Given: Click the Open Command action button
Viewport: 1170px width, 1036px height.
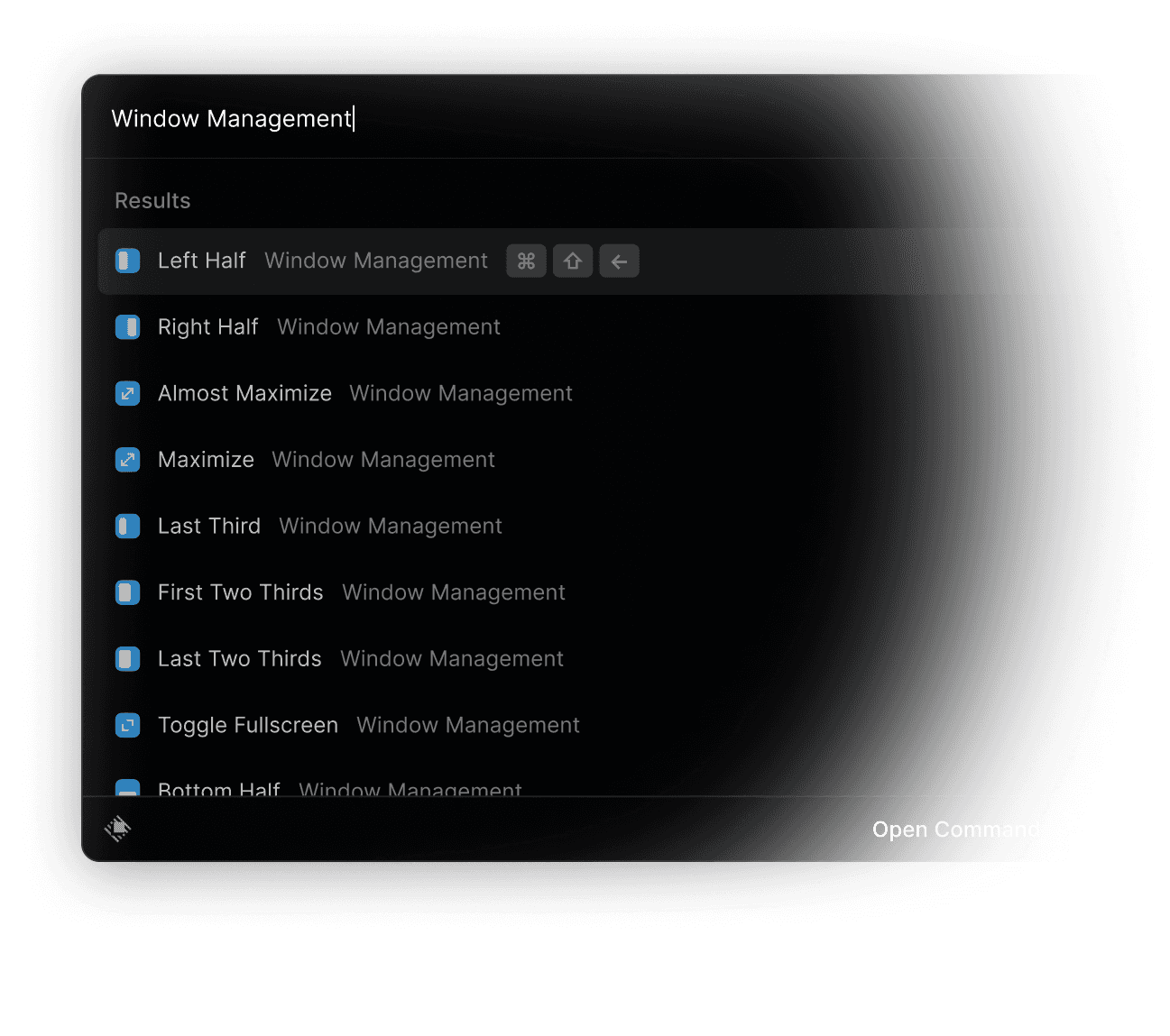Looking at the screenshot, I should click(x=956, y=830).
